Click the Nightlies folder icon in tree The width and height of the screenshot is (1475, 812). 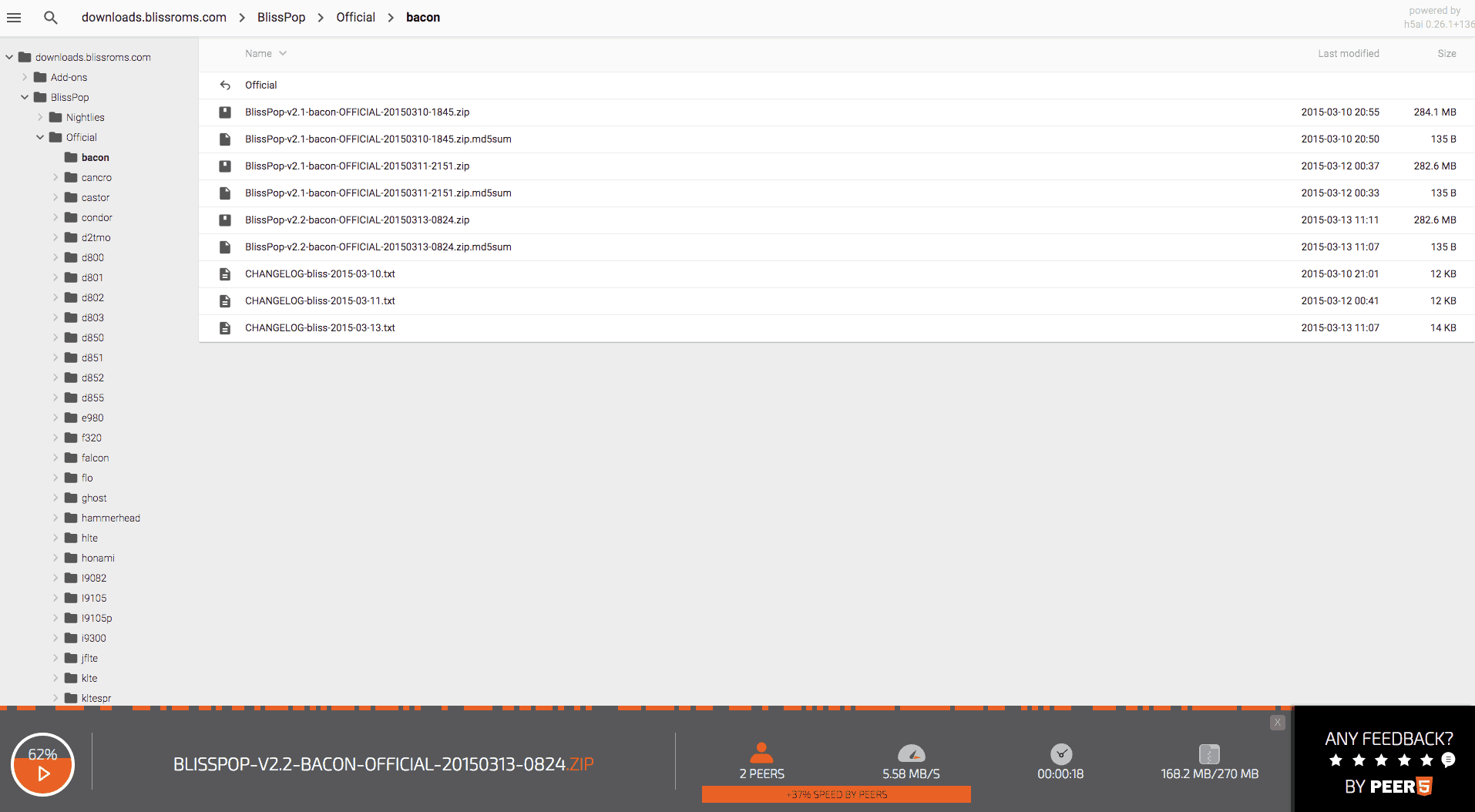(55, 117)
